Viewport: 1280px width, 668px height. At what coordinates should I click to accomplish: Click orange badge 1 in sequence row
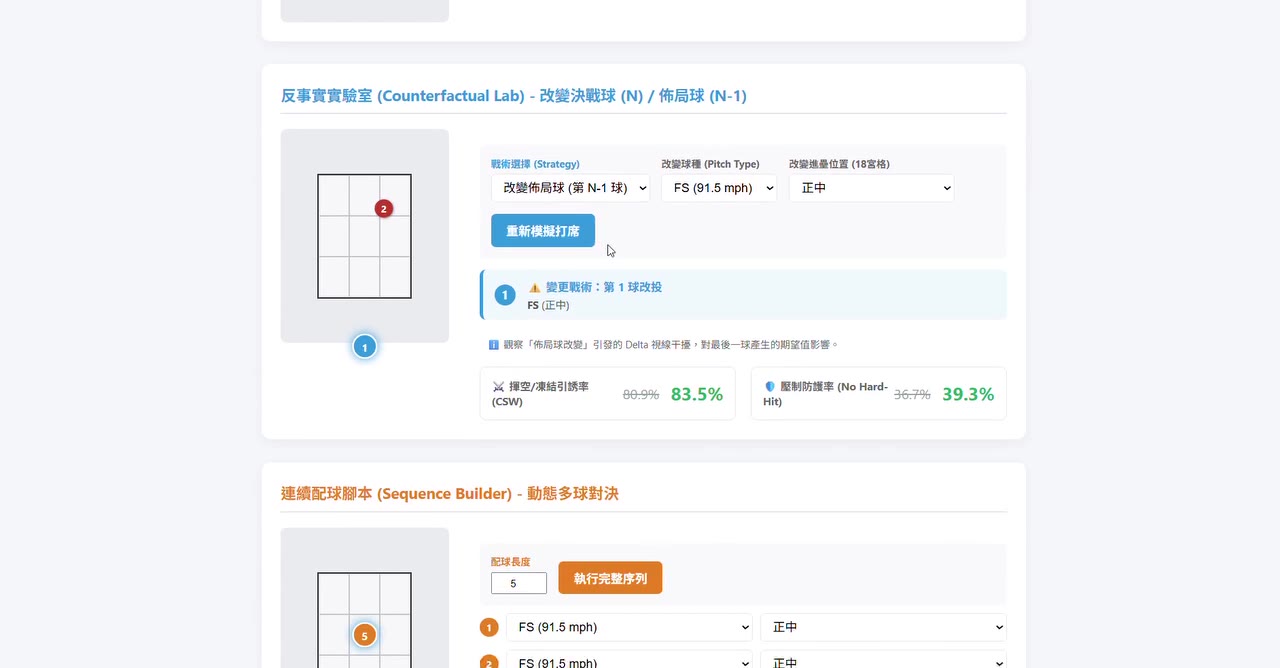point(489,627)
